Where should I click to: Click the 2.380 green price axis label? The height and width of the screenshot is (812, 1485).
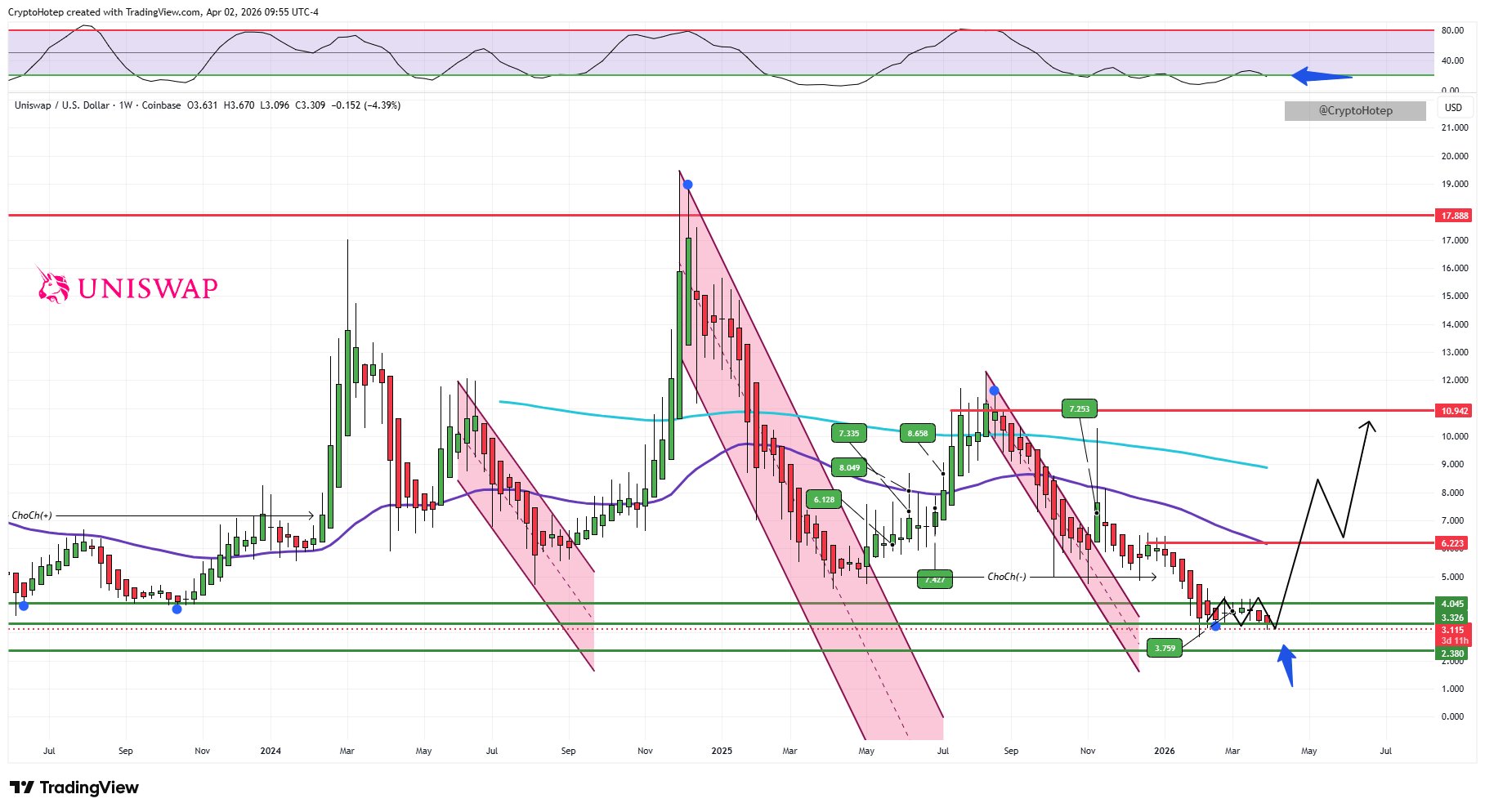(1452, 654)
